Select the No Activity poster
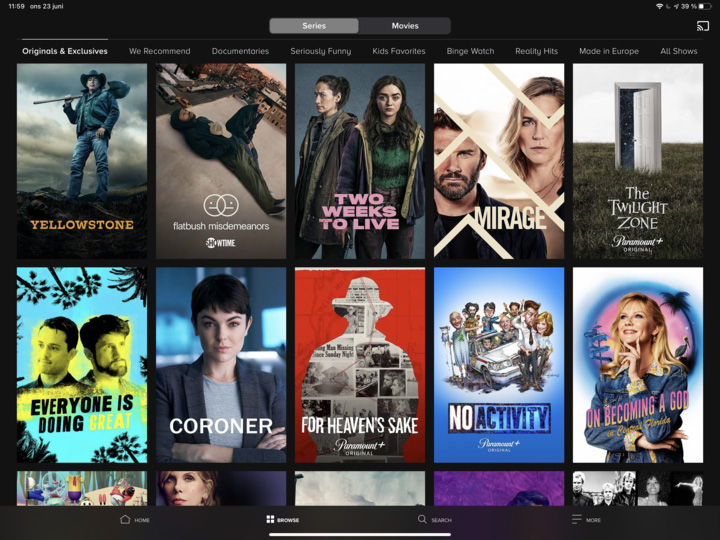This screenshot has height=540, width=720. point(499,365)
